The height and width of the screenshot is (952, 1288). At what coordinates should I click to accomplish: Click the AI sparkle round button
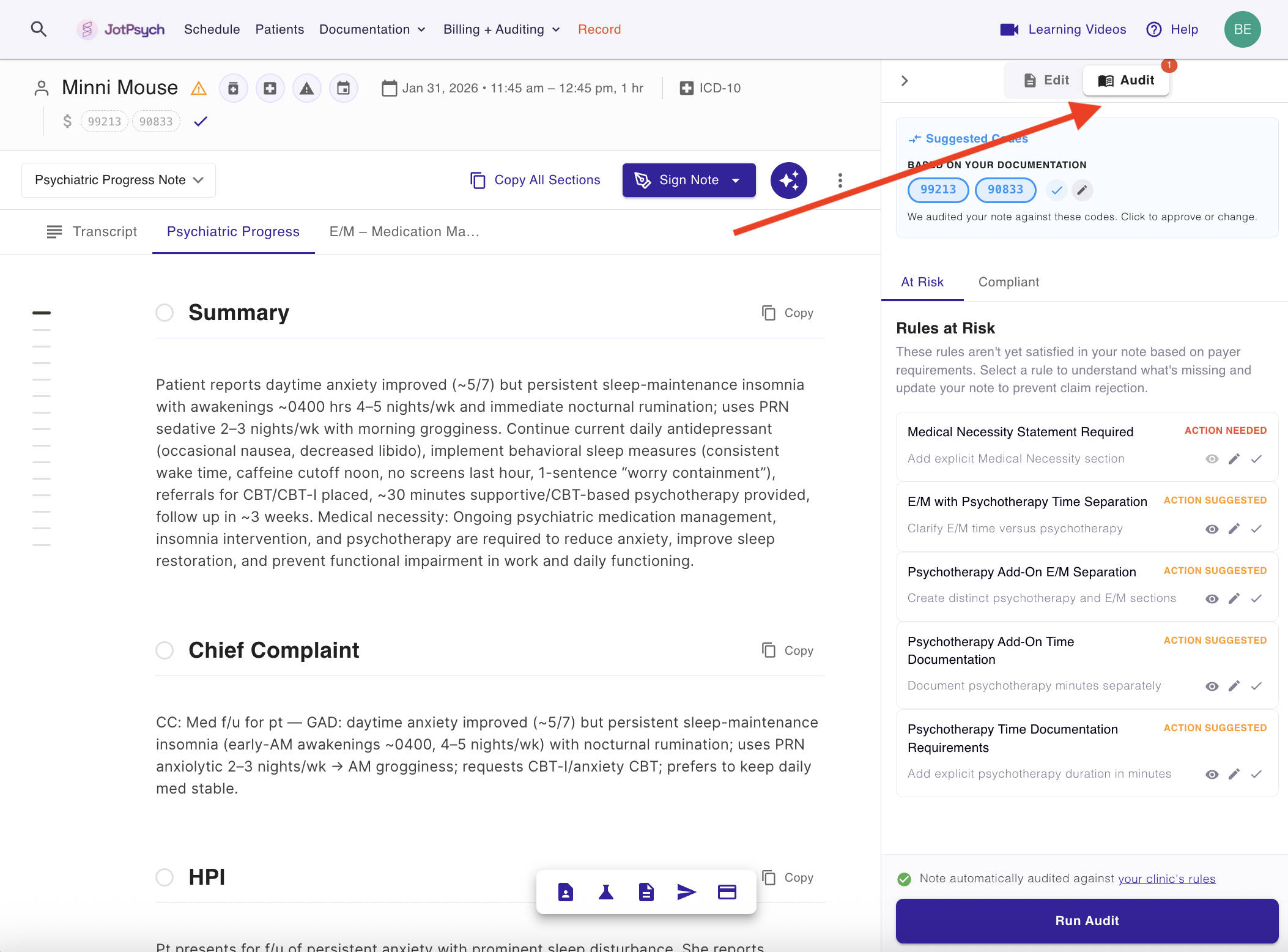click(x=788, y=180)
